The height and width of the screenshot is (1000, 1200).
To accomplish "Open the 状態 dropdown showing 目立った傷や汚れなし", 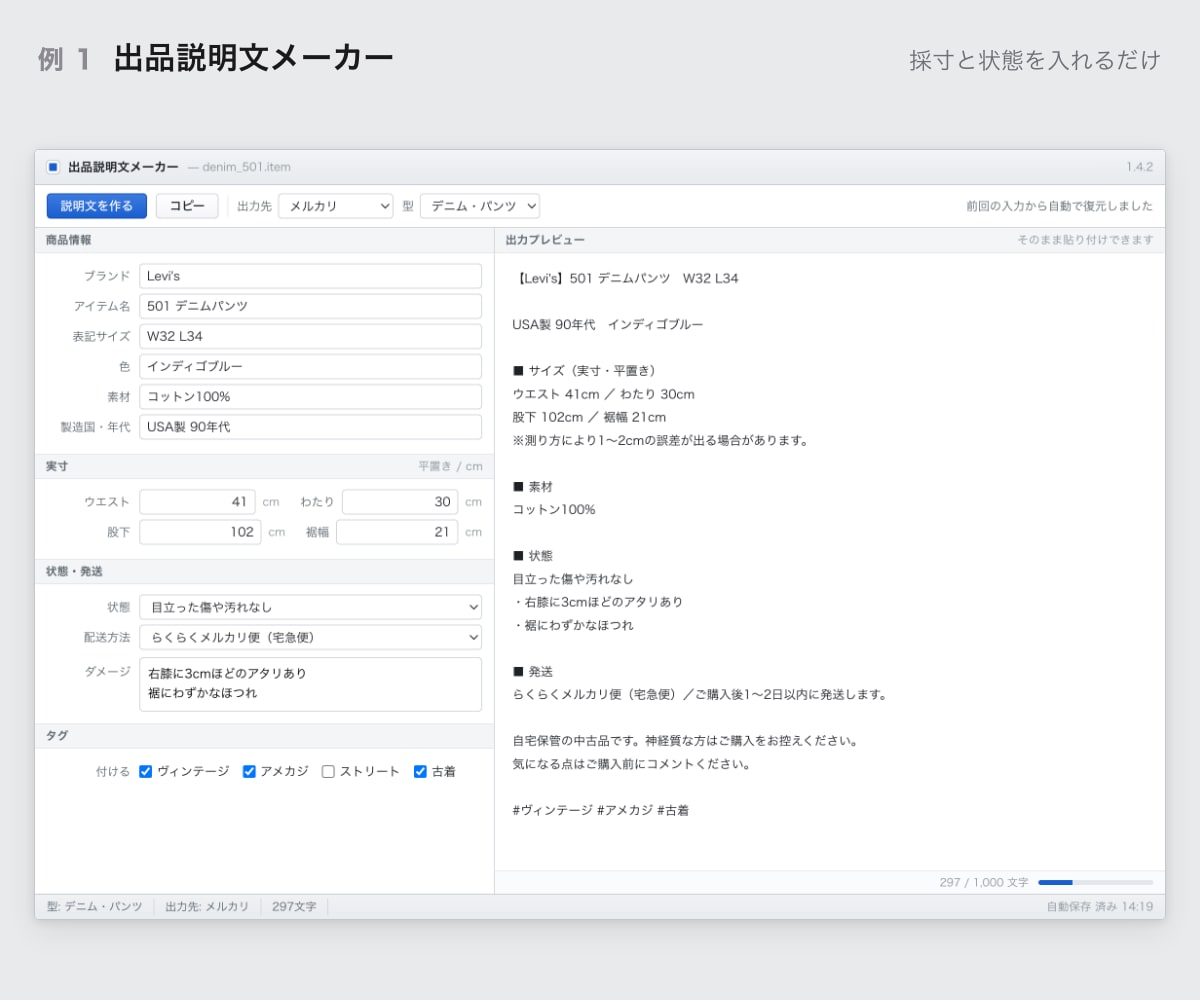I will point(310,607).
